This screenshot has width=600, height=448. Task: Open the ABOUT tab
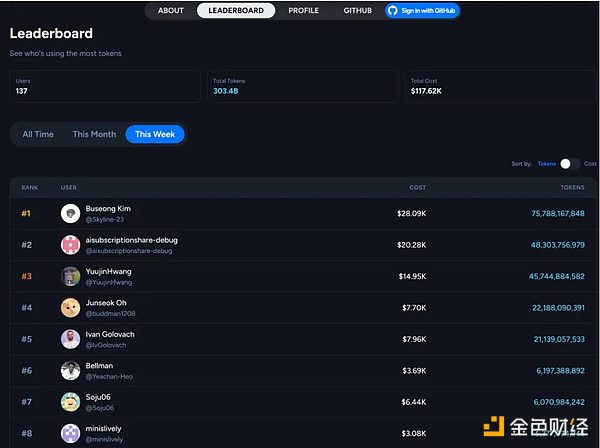[x=171, y=11]
